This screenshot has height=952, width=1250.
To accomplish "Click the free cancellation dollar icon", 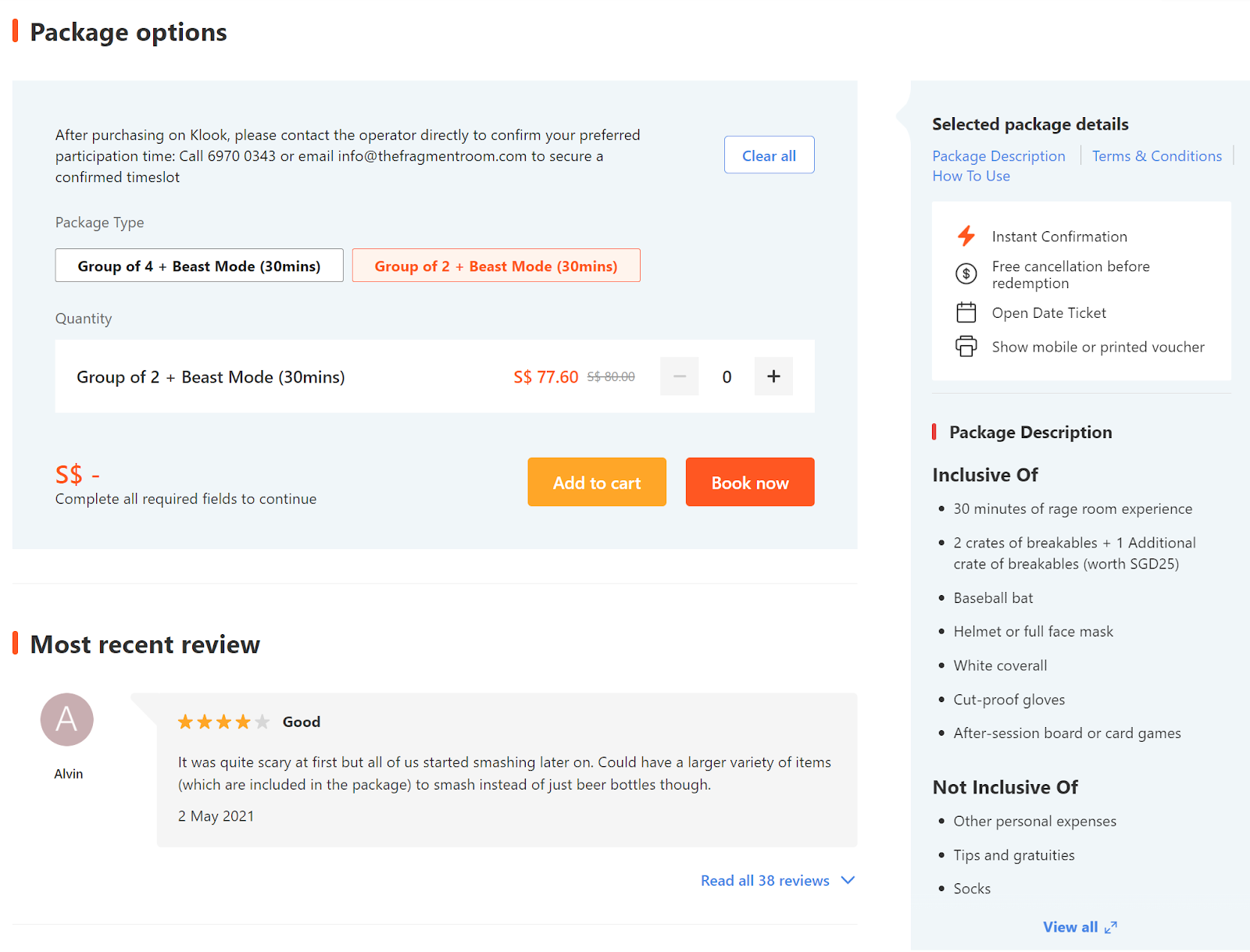I will pyautogui.click(x=966, y=274).
